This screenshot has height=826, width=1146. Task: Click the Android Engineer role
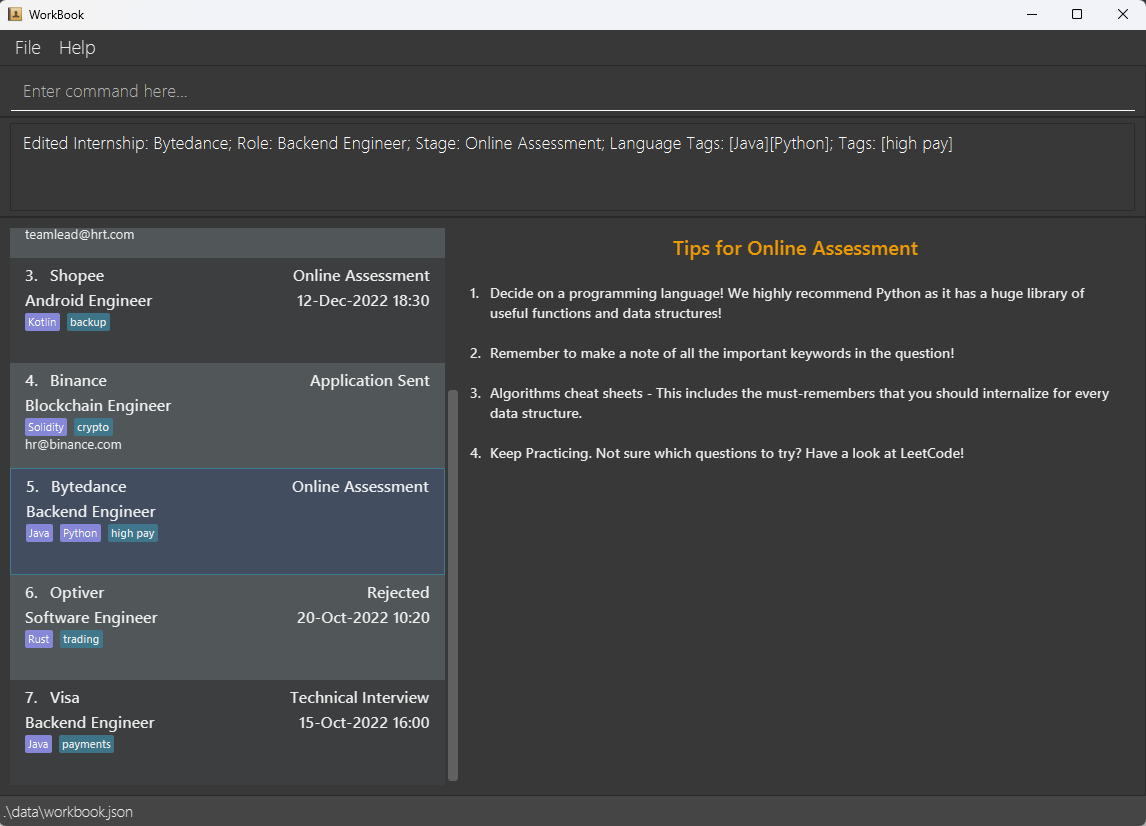[x=88, y=300]
